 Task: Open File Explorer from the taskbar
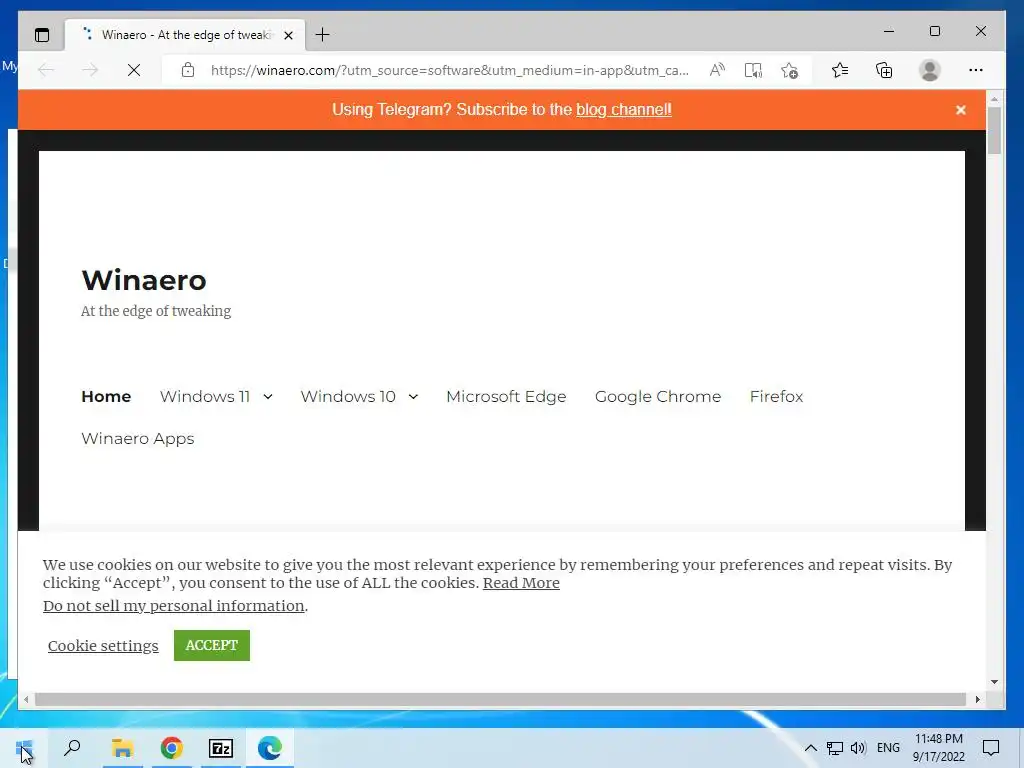click(x=122, y=748)
